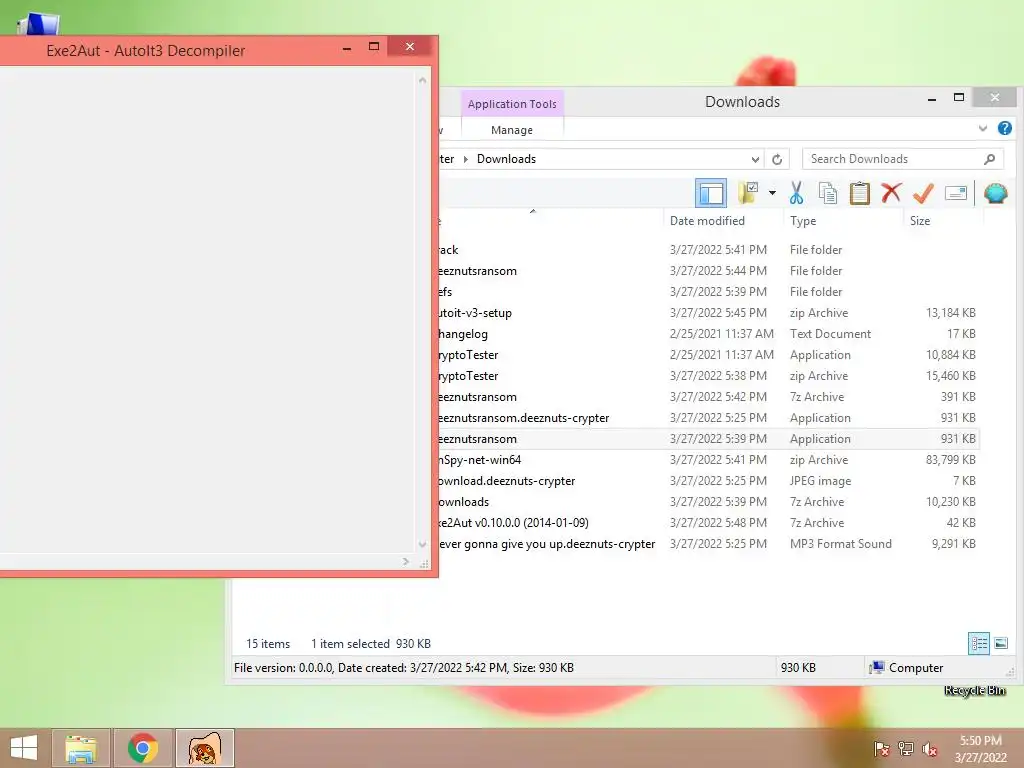Open the folder options dropdown arrow
The height and width of the screenshot is (768, 1024).
pyautogui.click(x=772, y=193)
